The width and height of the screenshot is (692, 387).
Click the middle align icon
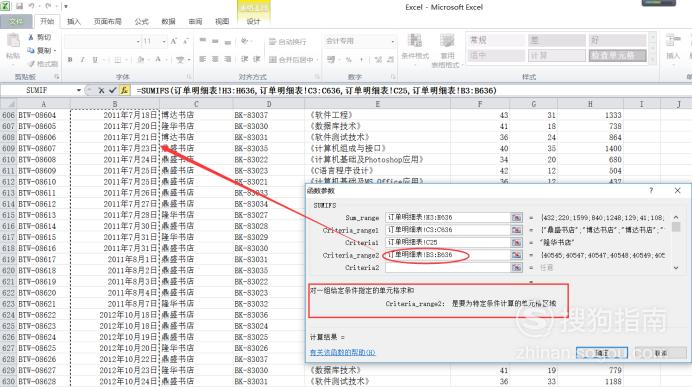215,41
